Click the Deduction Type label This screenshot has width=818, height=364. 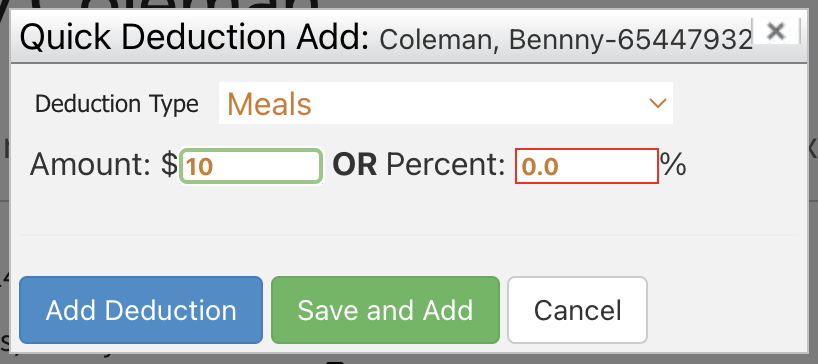[117, 104]
